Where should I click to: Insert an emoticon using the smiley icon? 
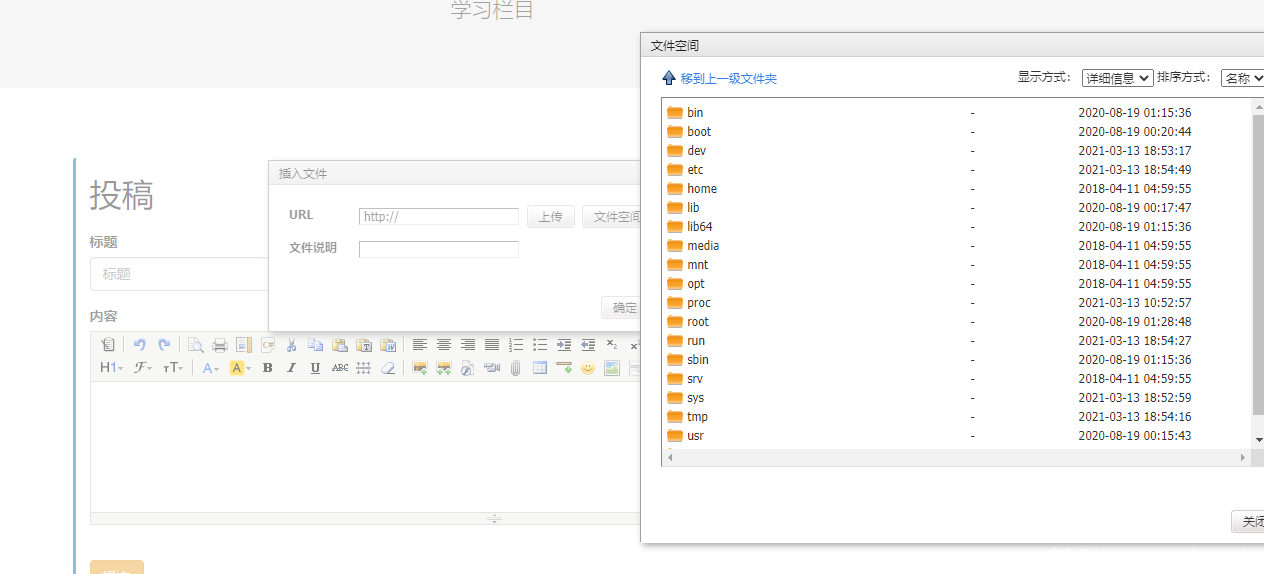click(x=588, y=368)
